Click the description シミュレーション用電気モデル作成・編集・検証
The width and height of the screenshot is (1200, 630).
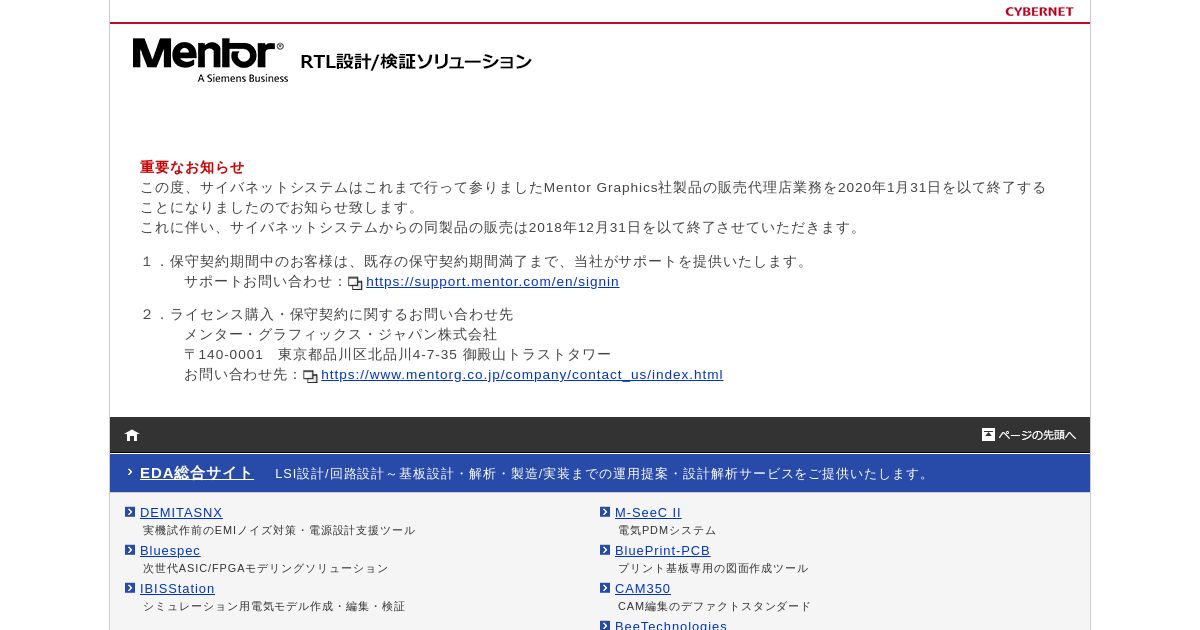point(274,607)
